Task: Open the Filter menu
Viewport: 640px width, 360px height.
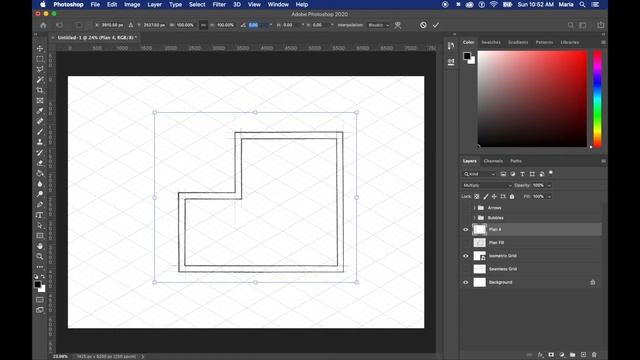Action: [x=219, y=4]
